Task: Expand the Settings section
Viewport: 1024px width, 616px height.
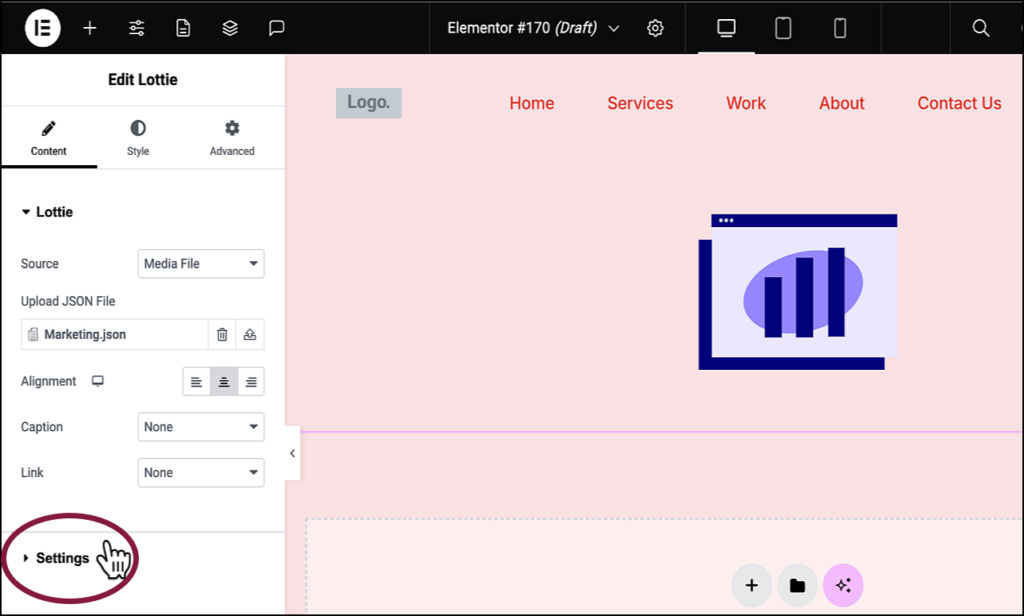Action: 62,557
